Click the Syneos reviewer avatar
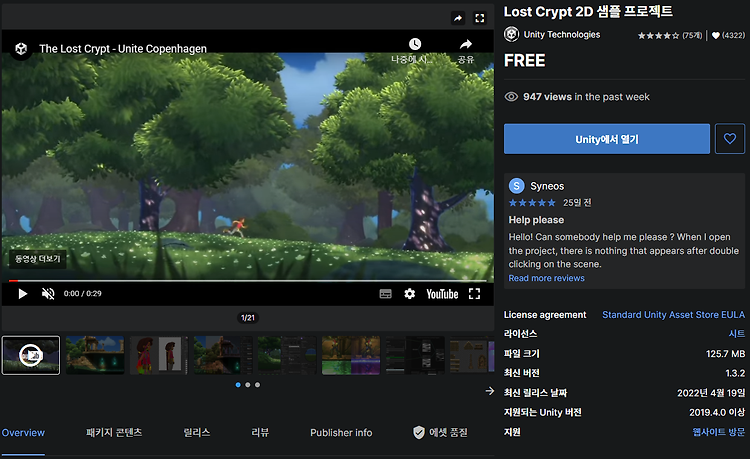Viewport: 750px width, 459px height. click(x=517, y=186)
